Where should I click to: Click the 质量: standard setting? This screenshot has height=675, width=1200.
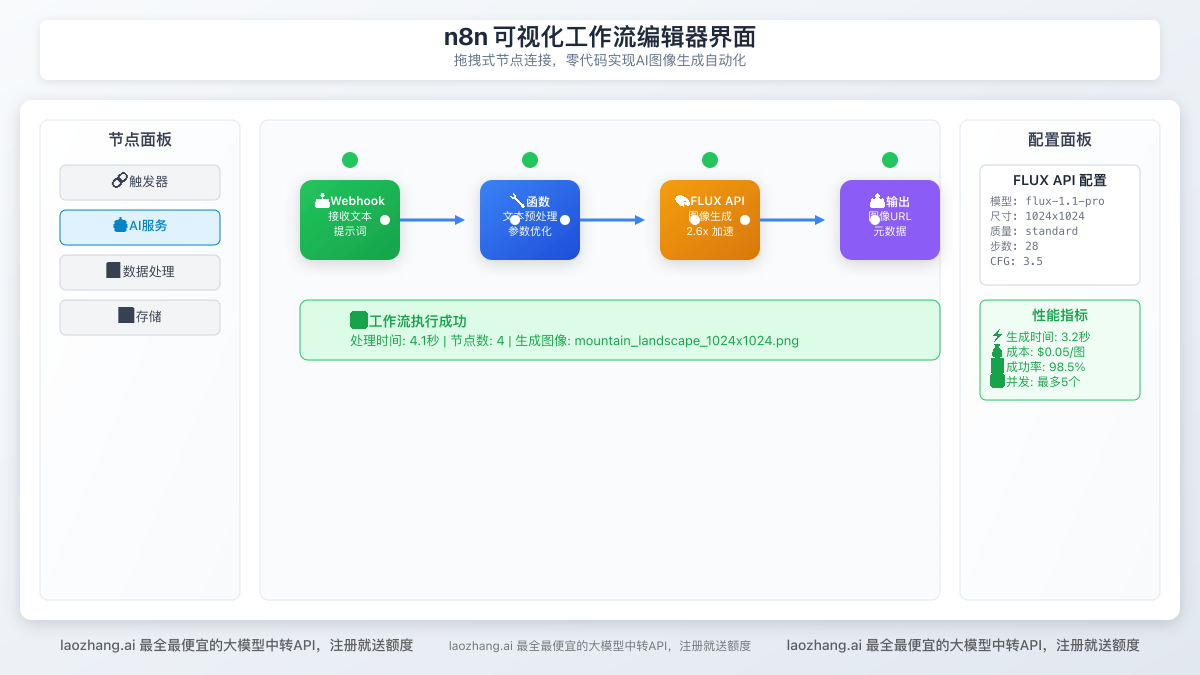tap(1033, 231)
